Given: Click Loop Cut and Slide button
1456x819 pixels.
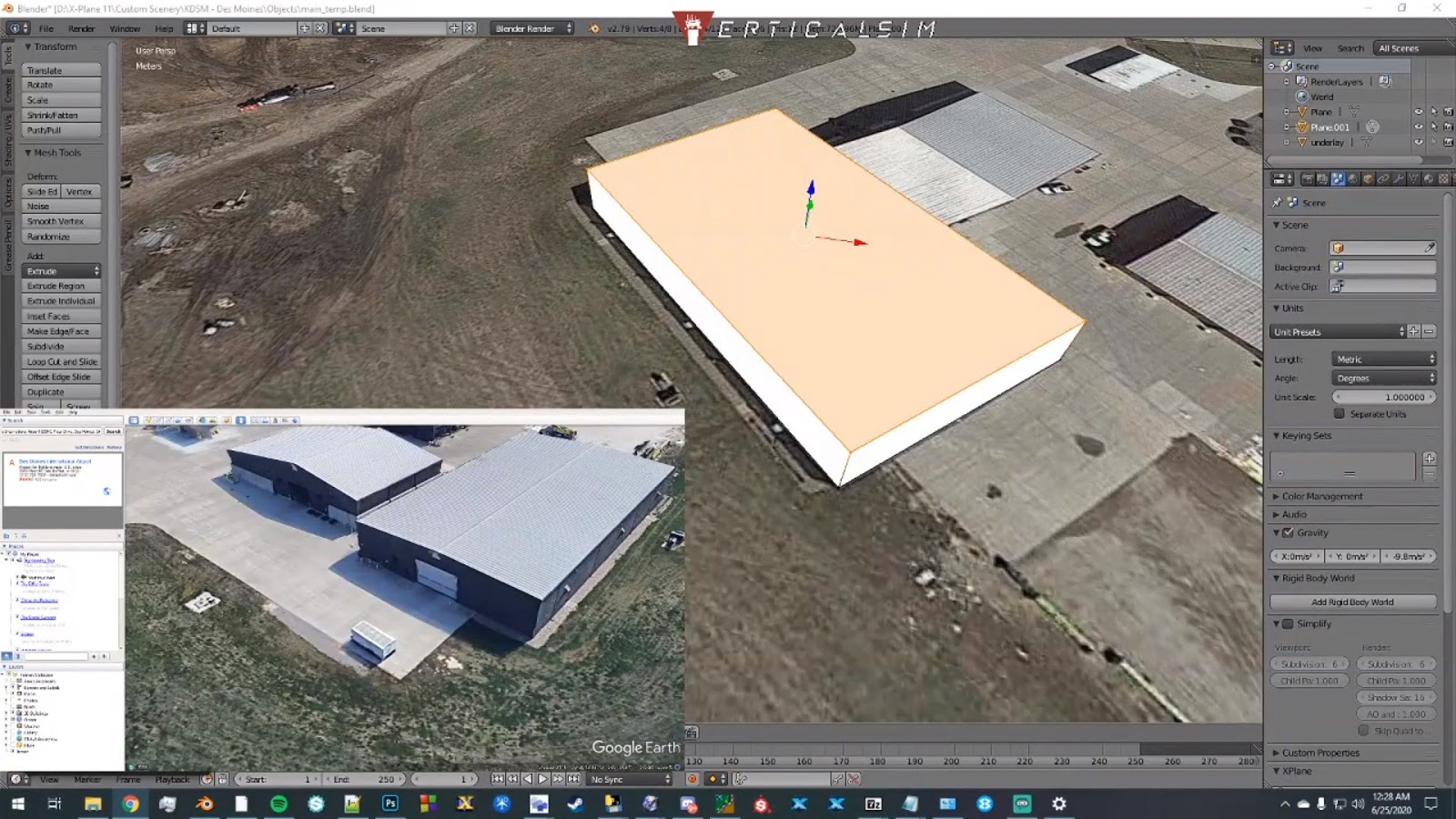Looking at the screenshot, I should (61, 361).
